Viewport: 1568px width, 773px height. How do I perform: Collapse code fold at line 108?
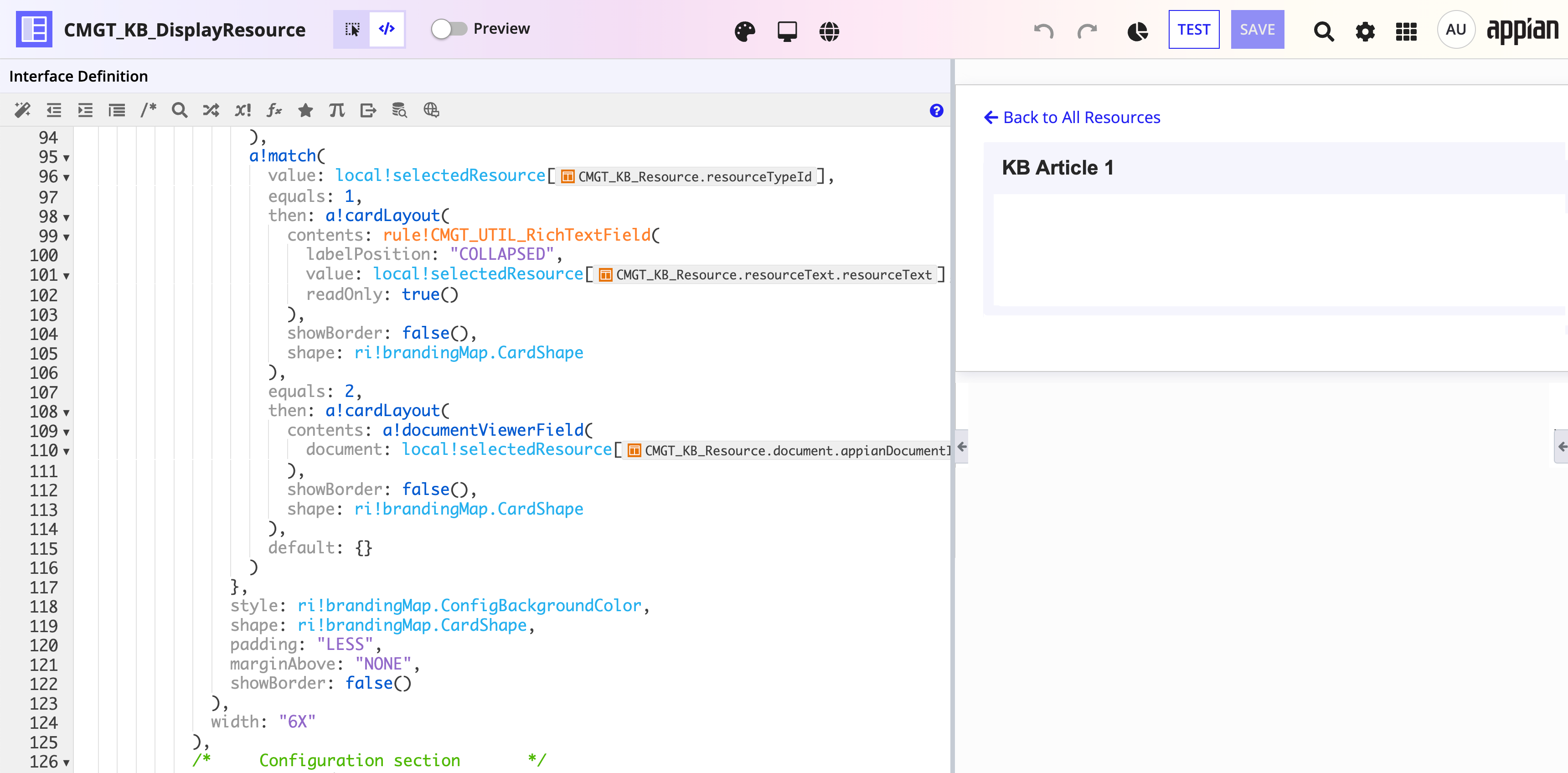click(66, 413)
